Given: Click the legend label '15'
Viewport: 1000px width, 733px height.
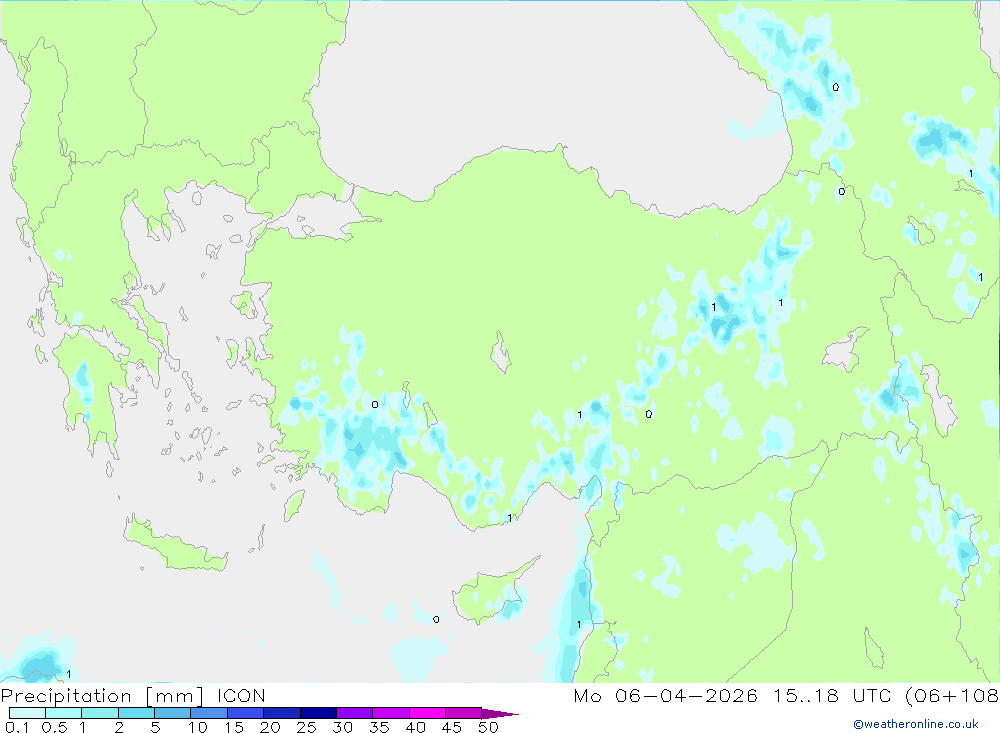Looking at the screenshot, I should tap(234, 727).
